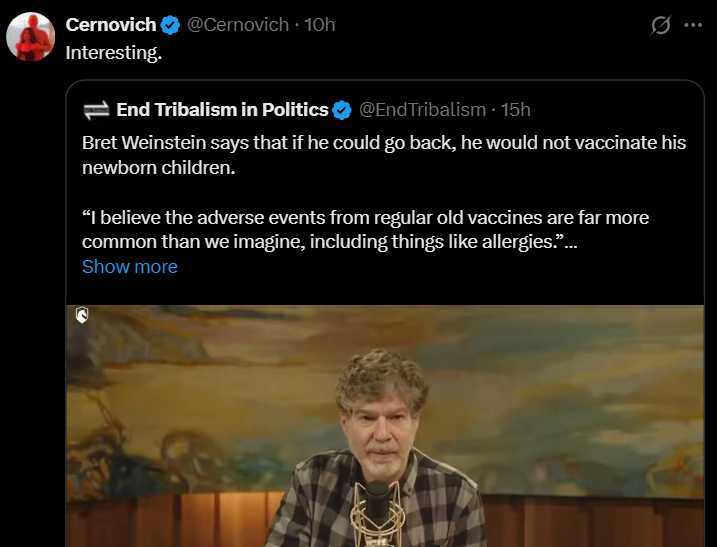Click the microphone in the video

[377, 505]
